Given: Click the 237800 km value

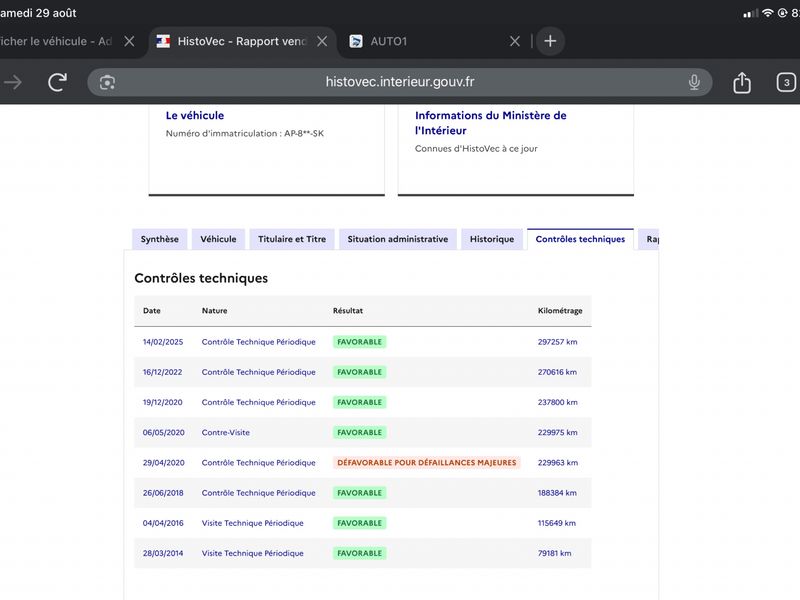Looking at the screenshot, I should click(x=558, y=402).
